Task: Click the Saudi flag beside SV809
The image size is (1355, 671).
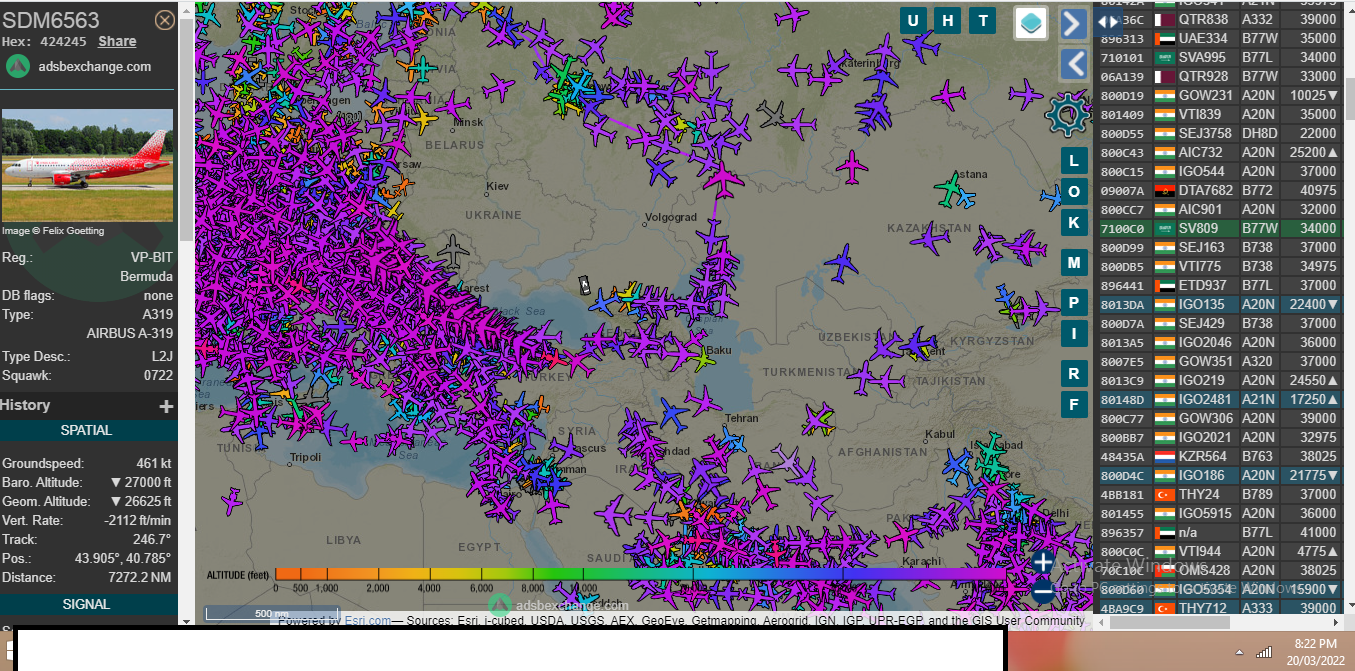Action: point(1164,228)
